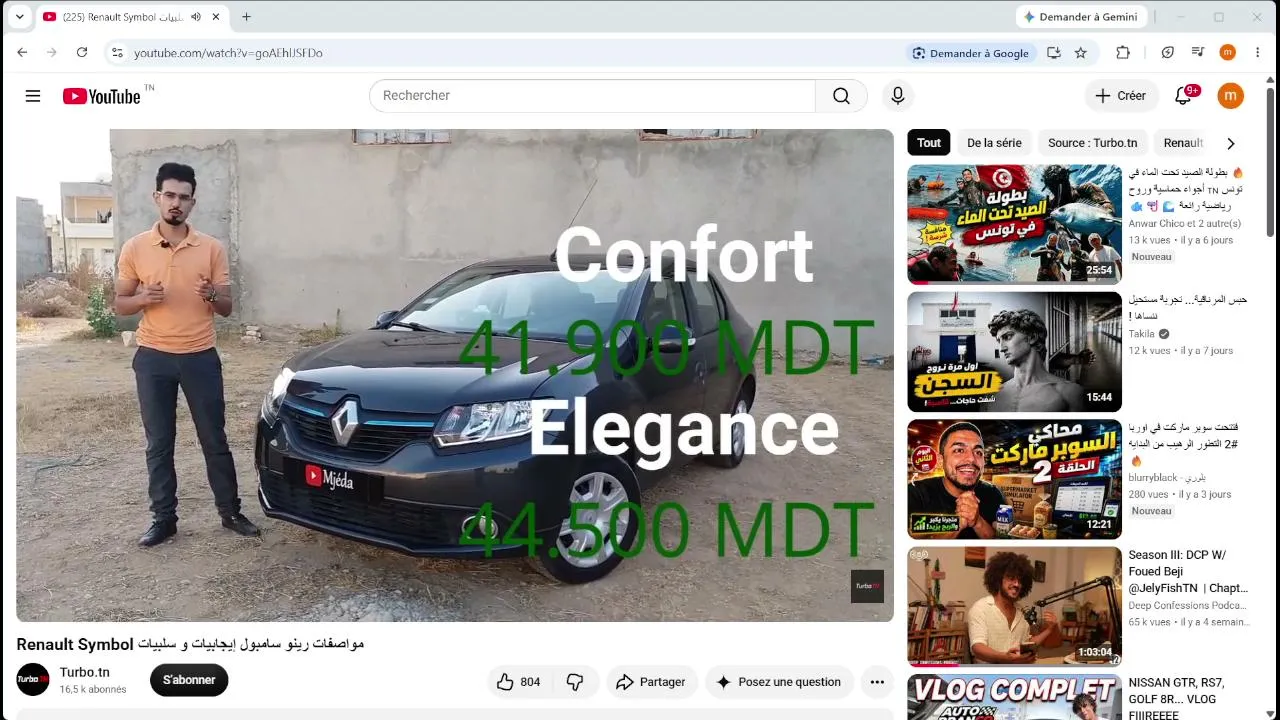
Task: View site information in address bar
Action: (117, 53)
